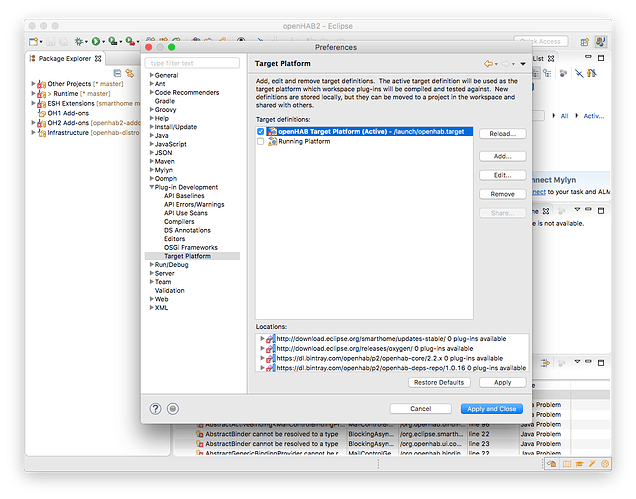Expand the Java preferences category
The image size is (636, 499).
pyautogui.click(x=150, y=134)
